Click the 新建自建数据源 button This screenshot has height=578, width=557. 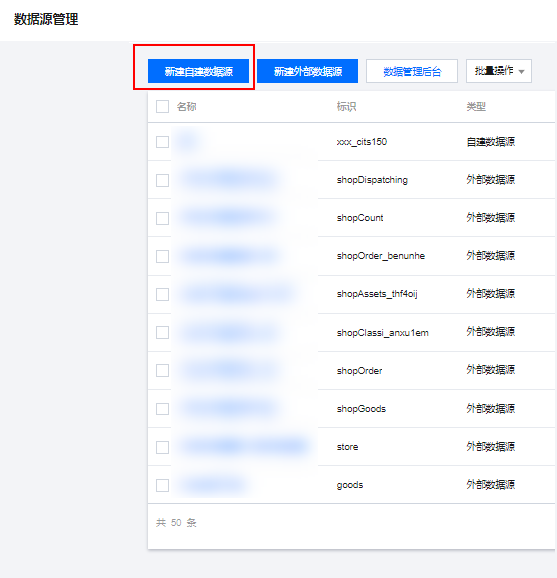[198, 71]
